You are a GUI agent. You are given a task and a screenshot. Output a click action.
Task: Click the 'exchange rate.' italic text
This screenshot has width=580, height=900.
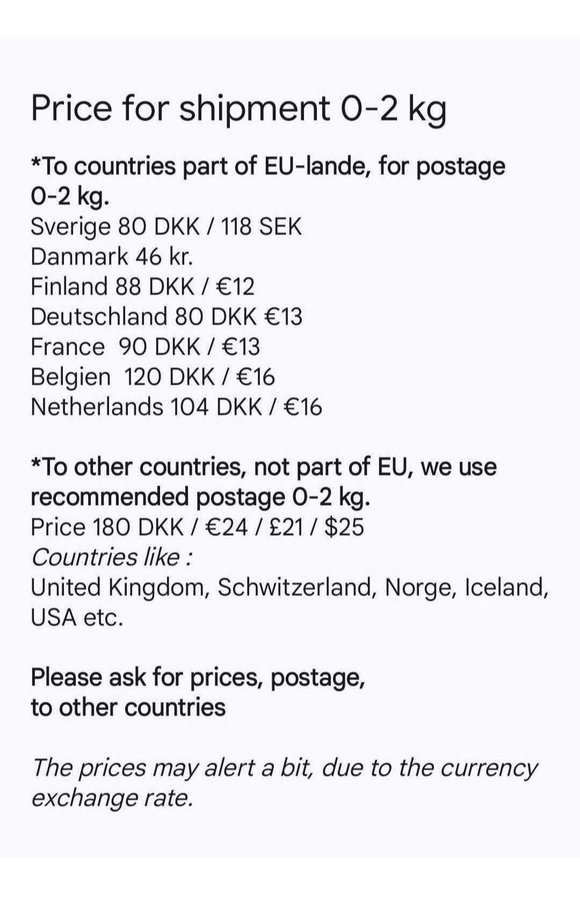tap(112, 798)
